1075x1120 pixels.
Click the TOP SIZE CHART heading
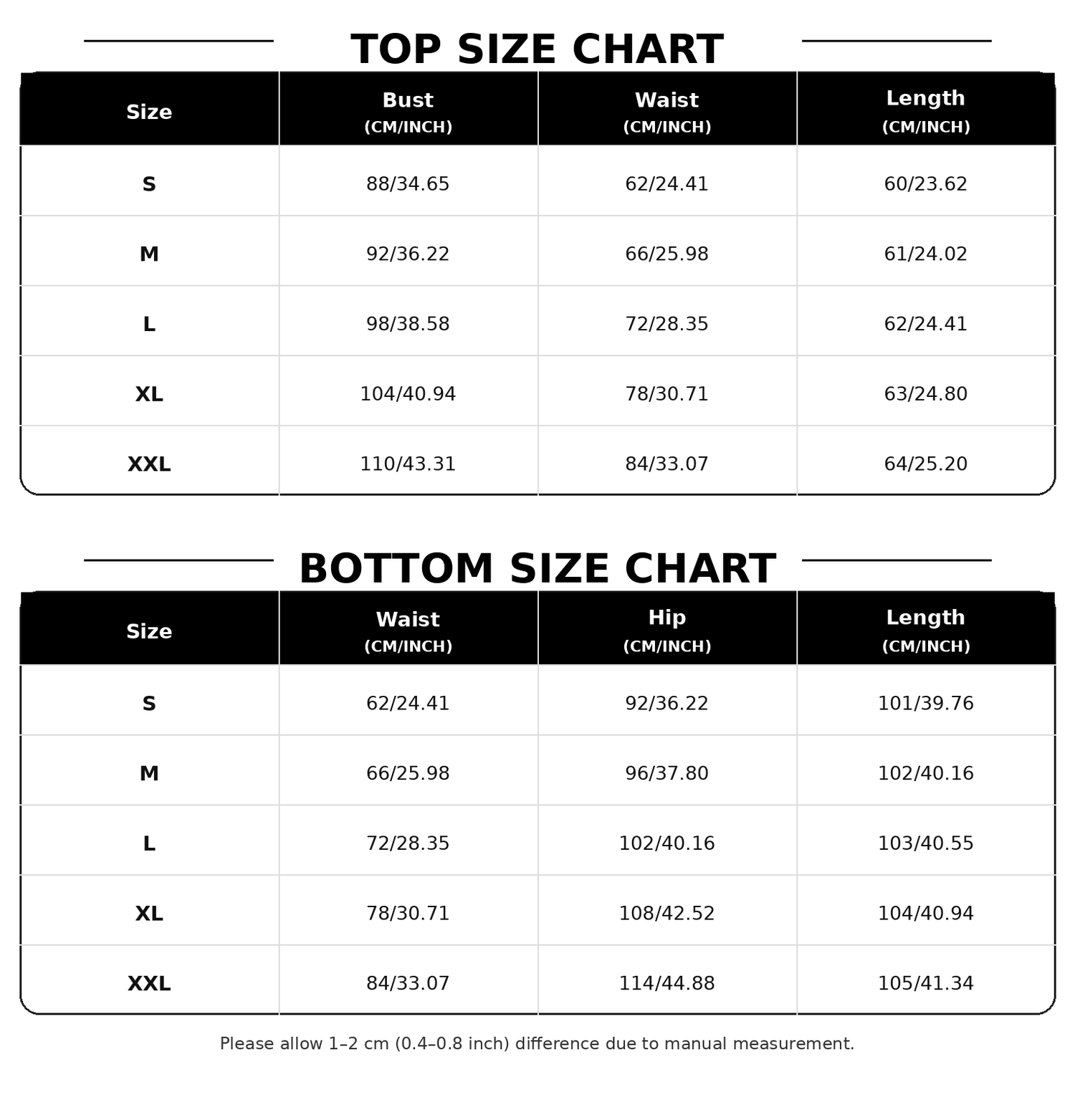coord(537,50)
